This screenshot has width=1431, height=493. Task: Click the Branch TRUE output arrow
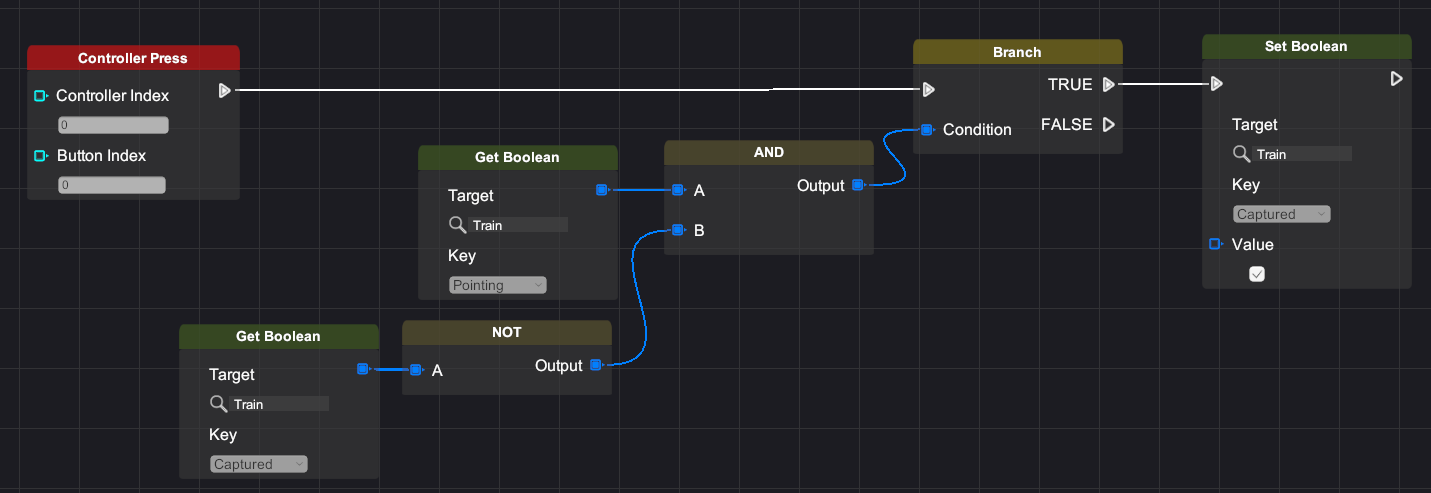click(x=1108, y=85)
